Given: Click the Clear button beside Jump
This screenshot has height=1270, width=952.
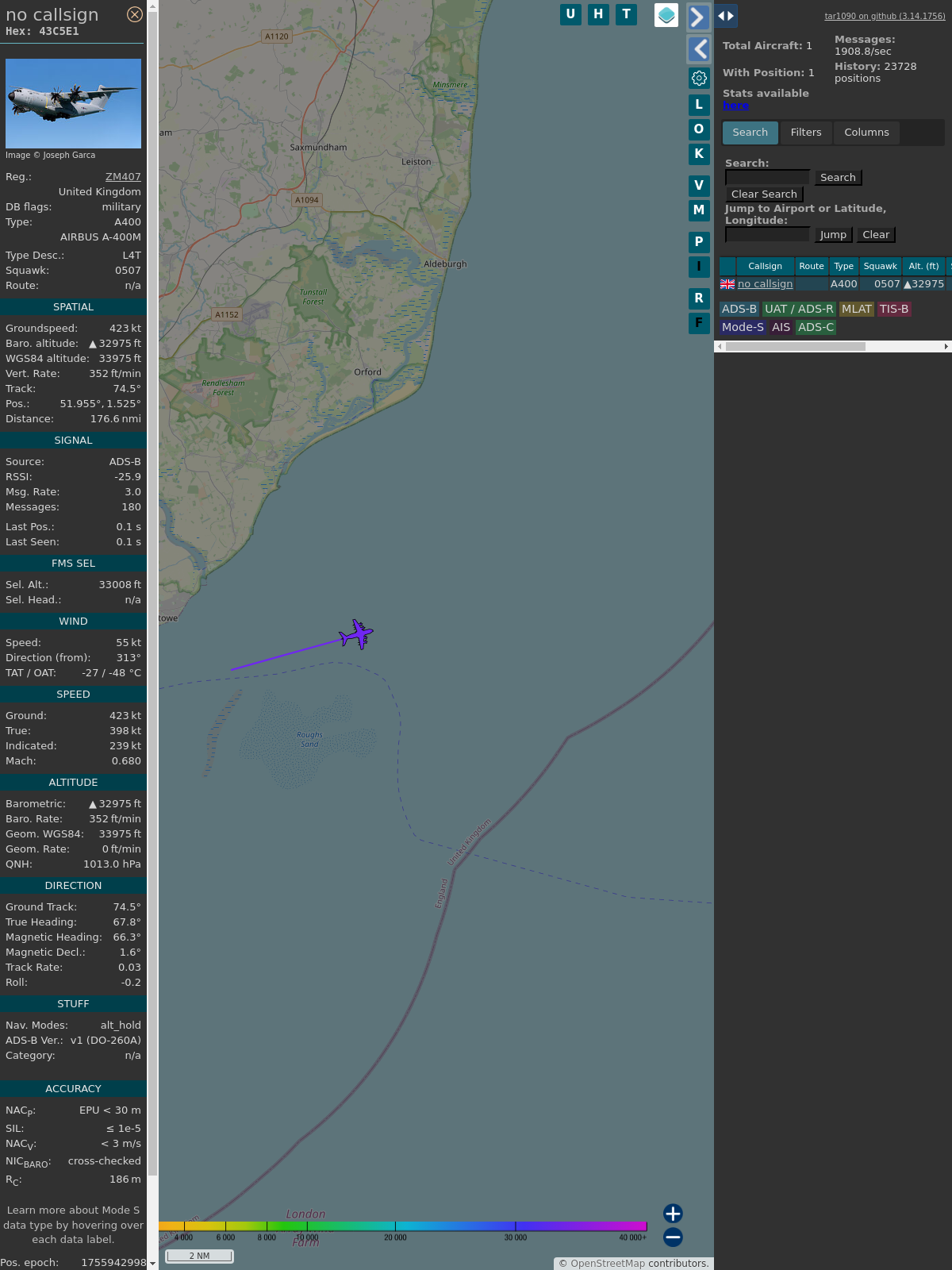Looking at the screenshot, I should [x=876, y=235].
